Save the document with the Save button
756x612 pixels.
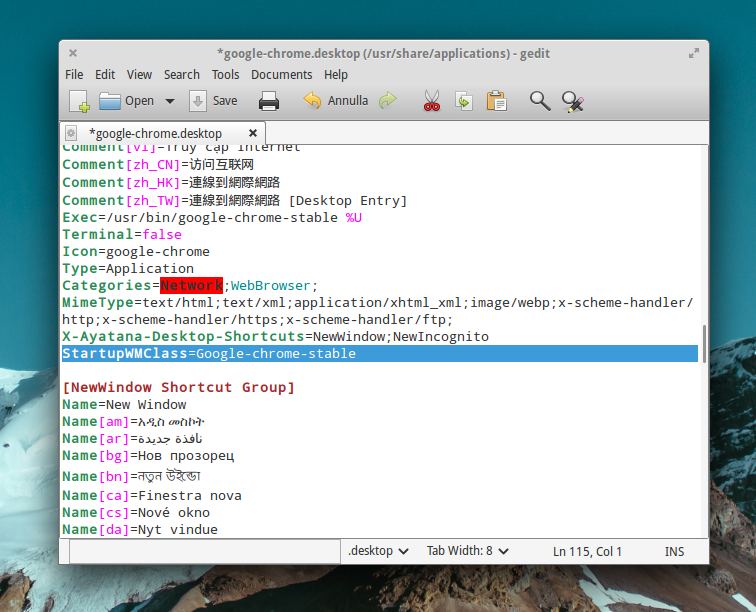point(214,101)
